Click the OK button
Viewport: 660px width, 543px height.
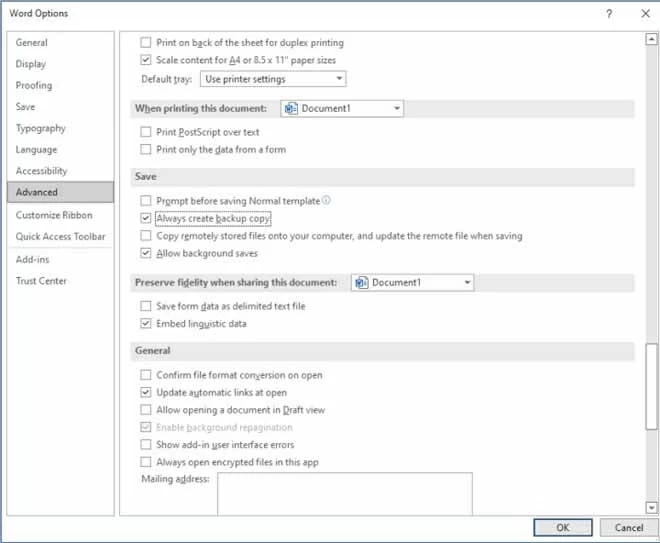[562, 527]
